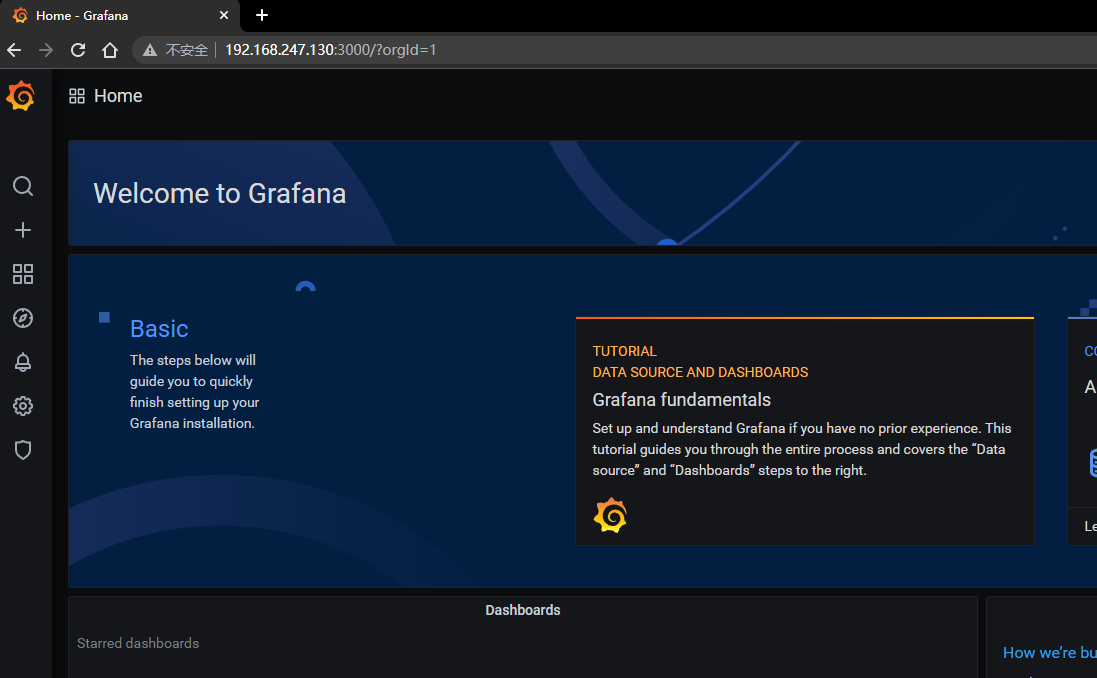This screenshot has height=678, width=1097.
Task: Click the Dashboards panel title
Action: click(x=523, y=610)
